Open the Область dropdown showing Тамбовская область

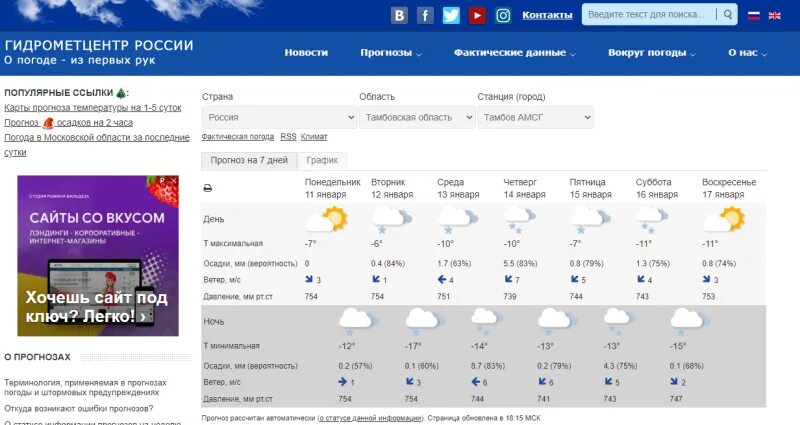[417, 117]
